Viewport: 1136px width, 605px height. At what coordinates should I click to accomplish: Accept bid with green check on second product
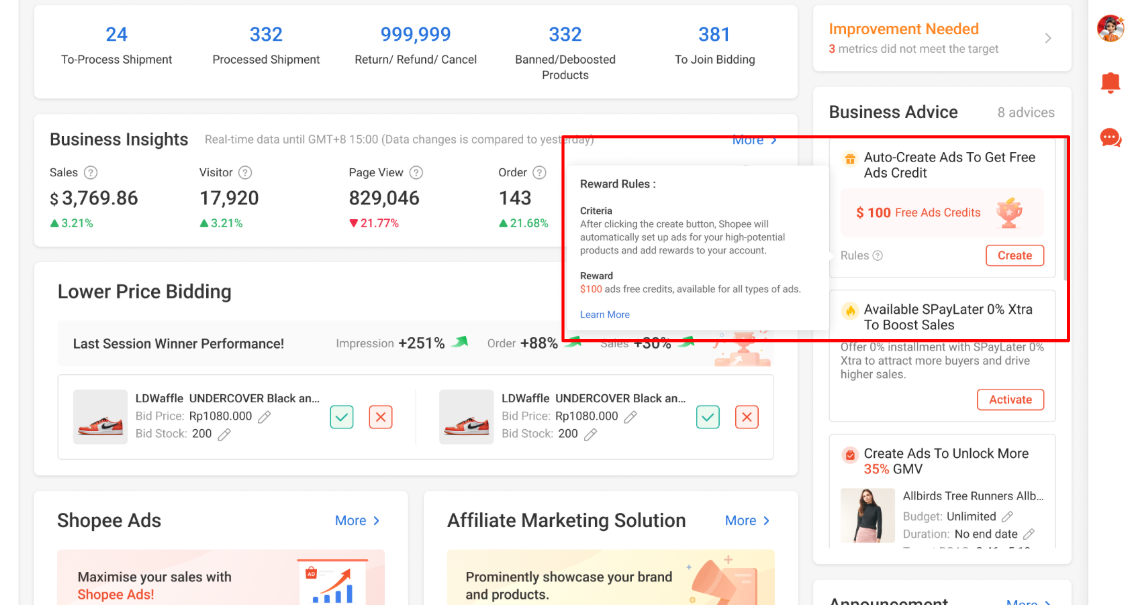[x=708, y=417]
